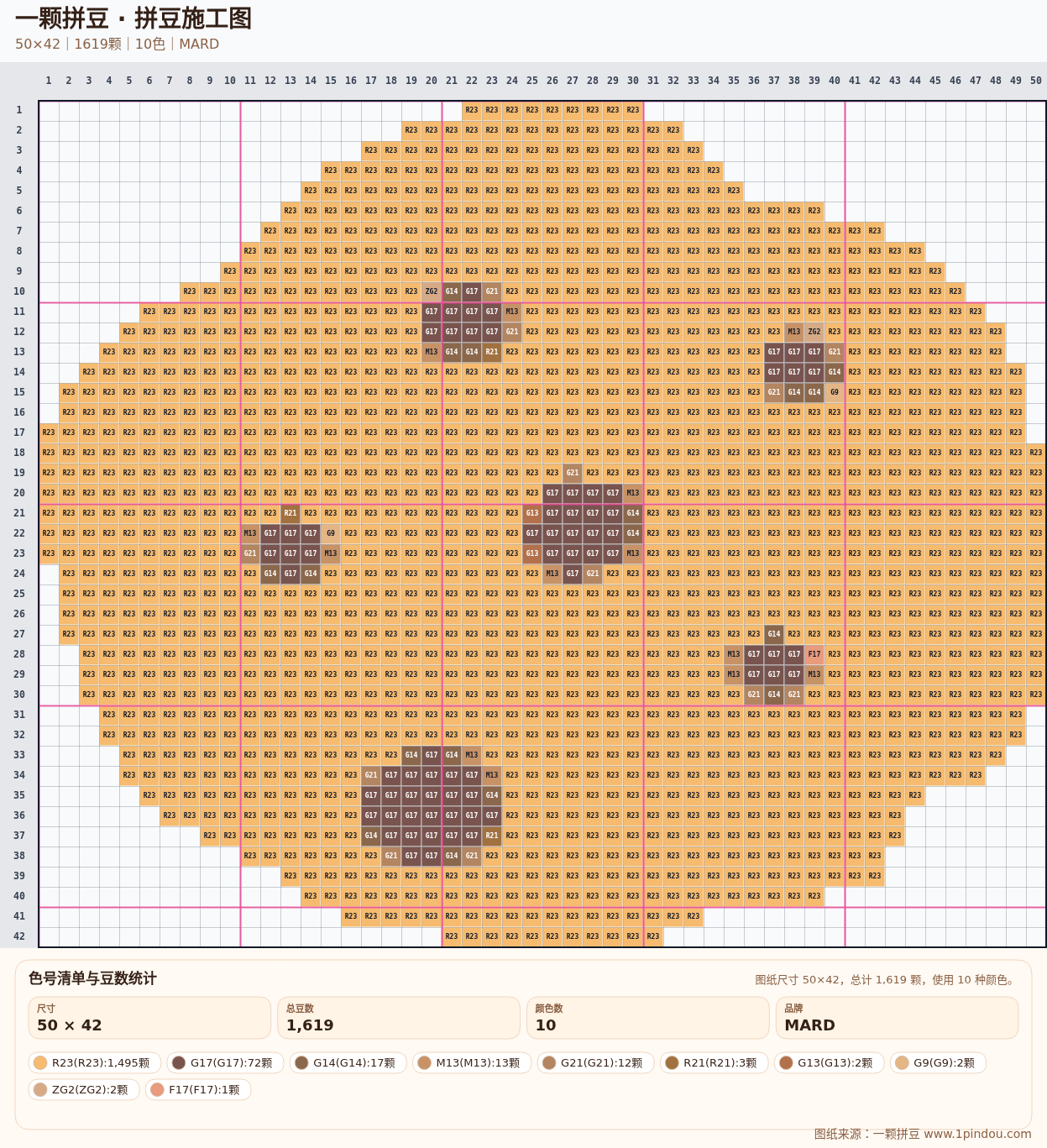Image resolution: width=1047 pixels, height=1148 pixels.
Task: Click the M13 bead cell in row 13
Action: click(x=432, y=352)
